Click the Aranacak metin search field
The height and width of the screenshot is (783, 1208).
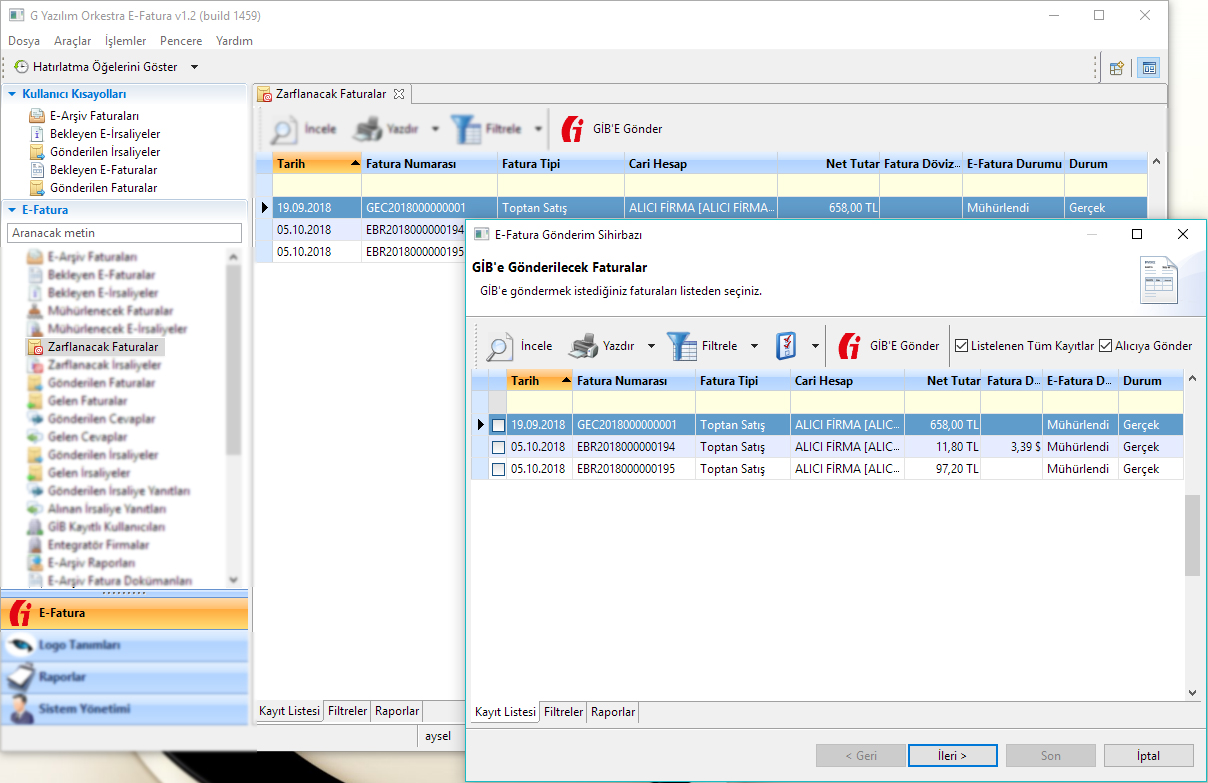(x=124, y=232)
